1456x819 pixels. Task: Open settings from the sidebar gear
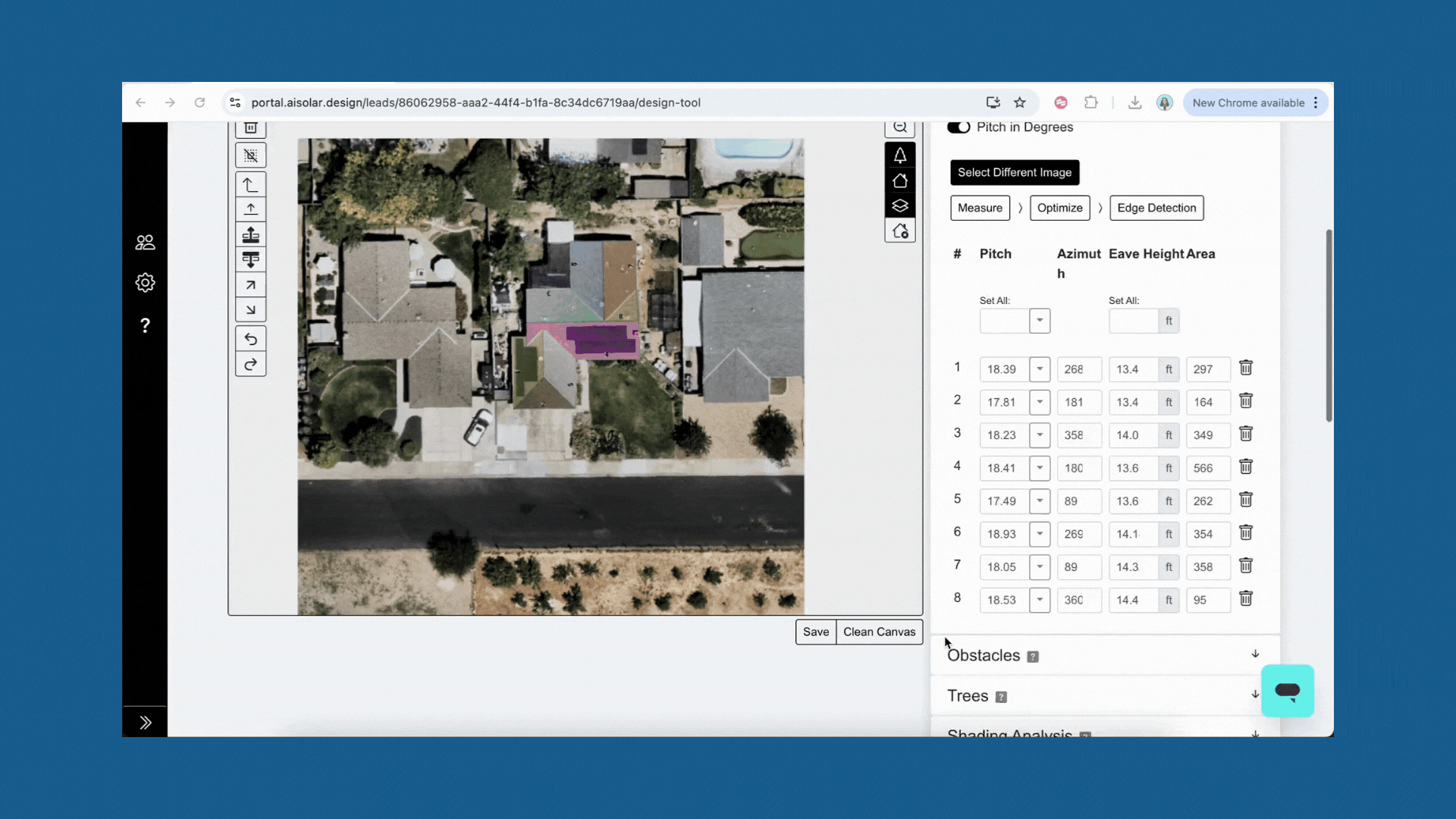point(145,283)
